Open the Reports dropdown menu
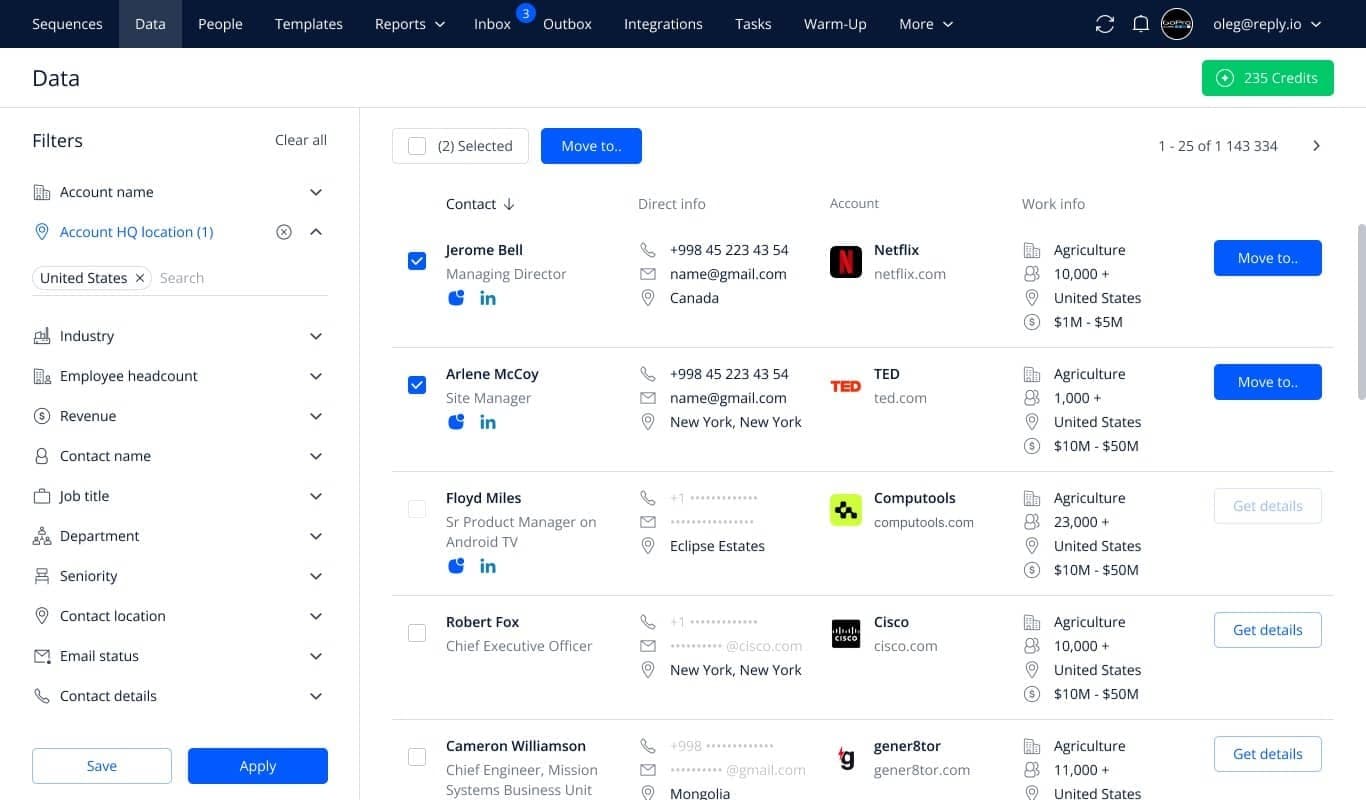The image size is (1366, 800). coord(409,23)
